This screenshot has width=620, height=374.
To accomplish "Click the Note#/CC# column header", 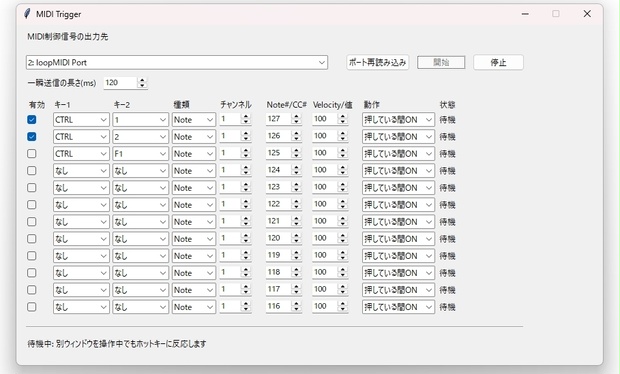I will [286, 105].
